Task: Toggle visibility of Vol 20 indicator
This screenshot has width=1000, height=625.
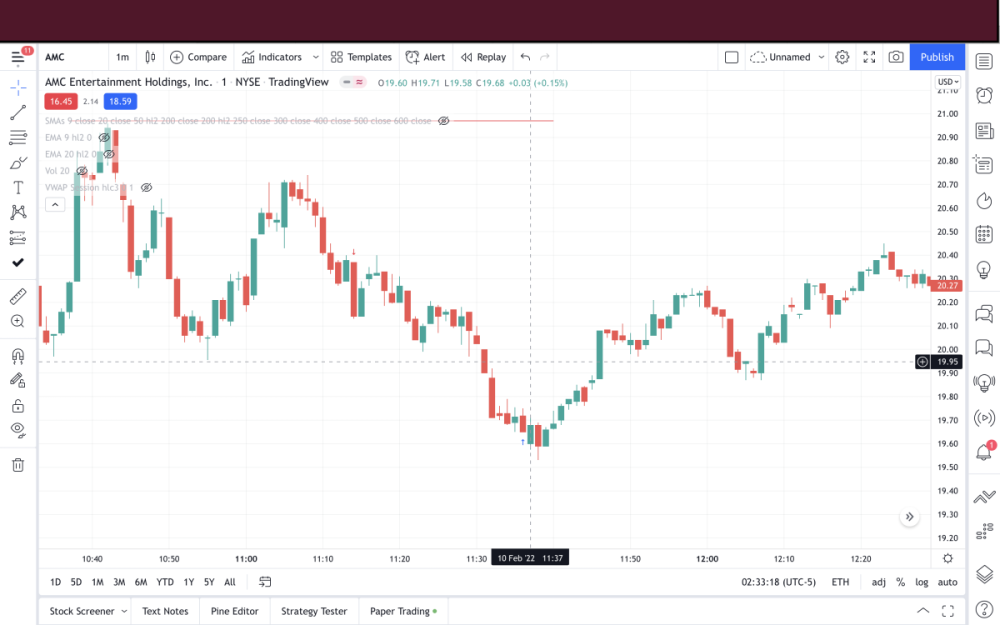Action: (82, 171)
